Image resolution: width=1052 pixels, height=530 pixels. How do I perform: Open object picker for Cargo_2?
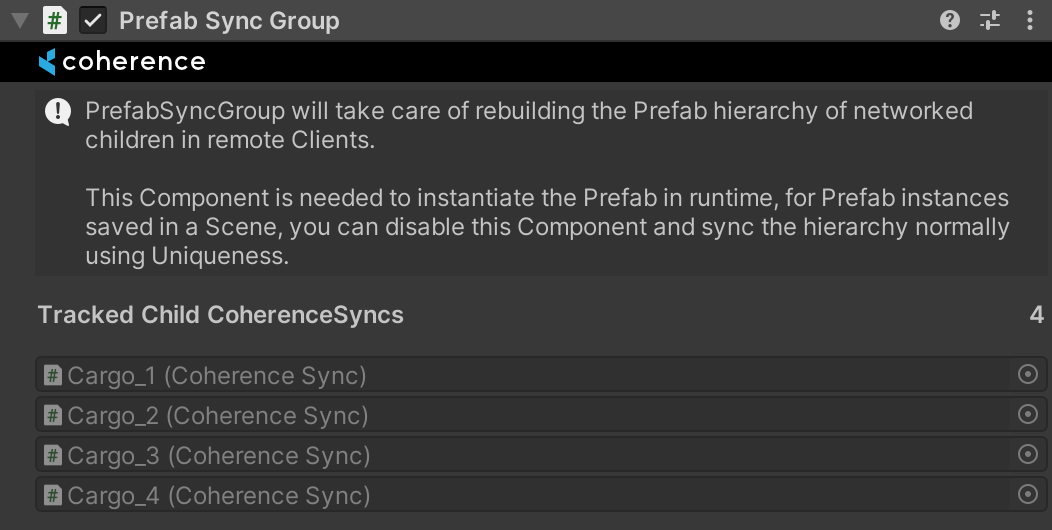1027,415
